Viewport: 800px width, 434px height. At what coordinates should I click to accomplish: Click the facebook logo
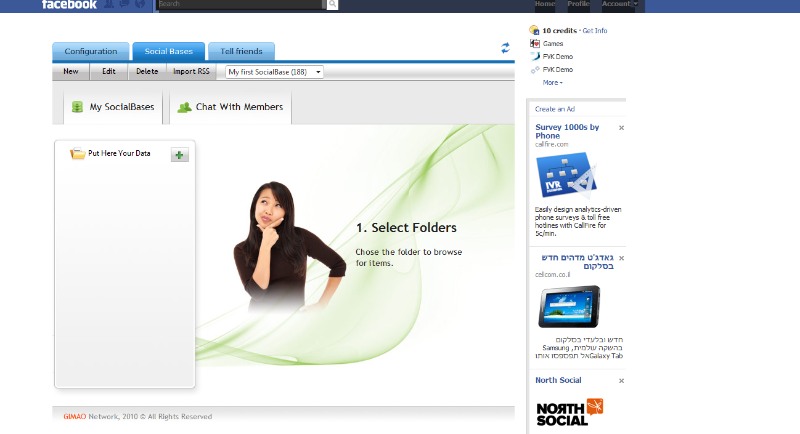click(x=69, y=5)
